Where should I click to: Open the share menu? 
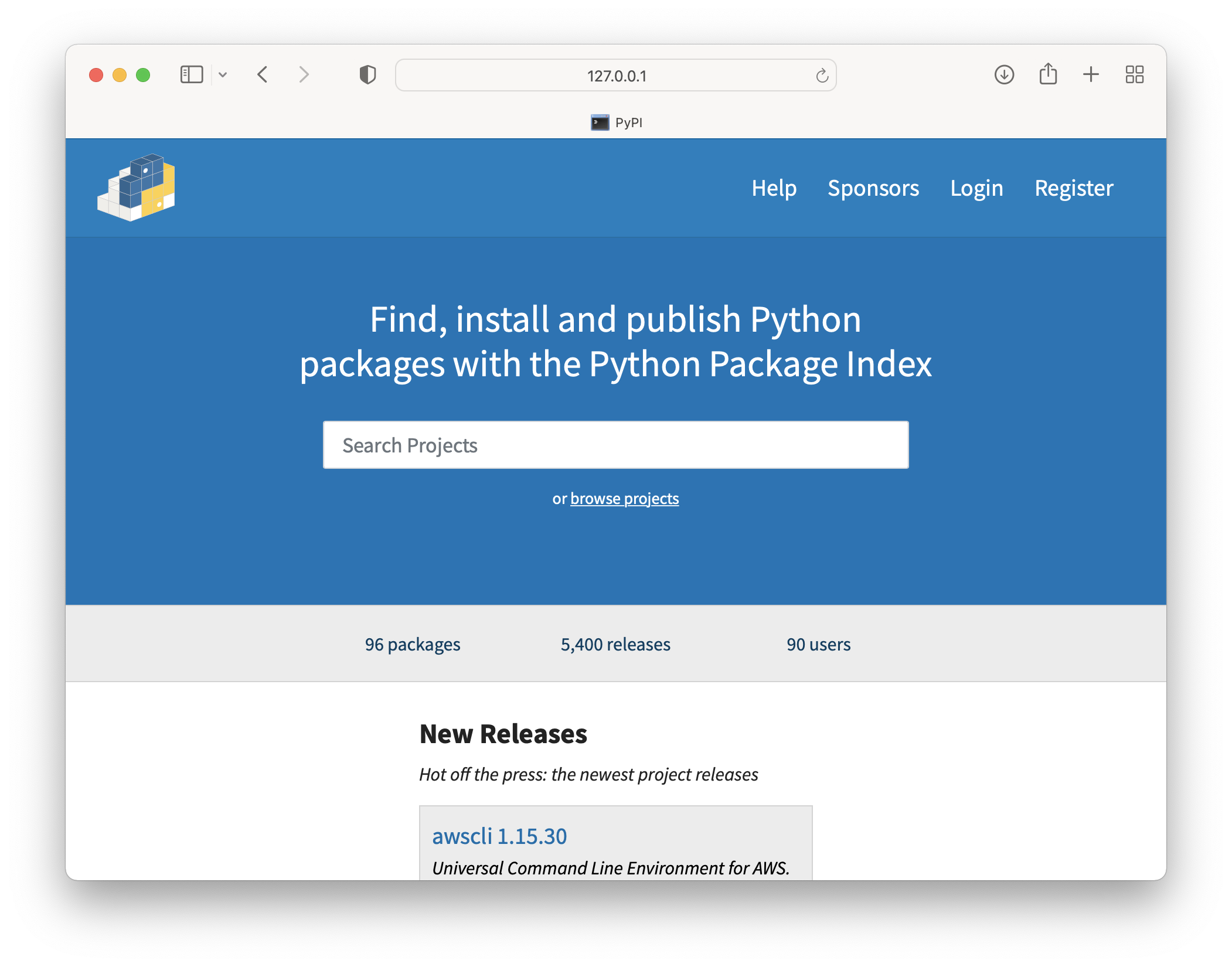click(x=1048, y=74)
